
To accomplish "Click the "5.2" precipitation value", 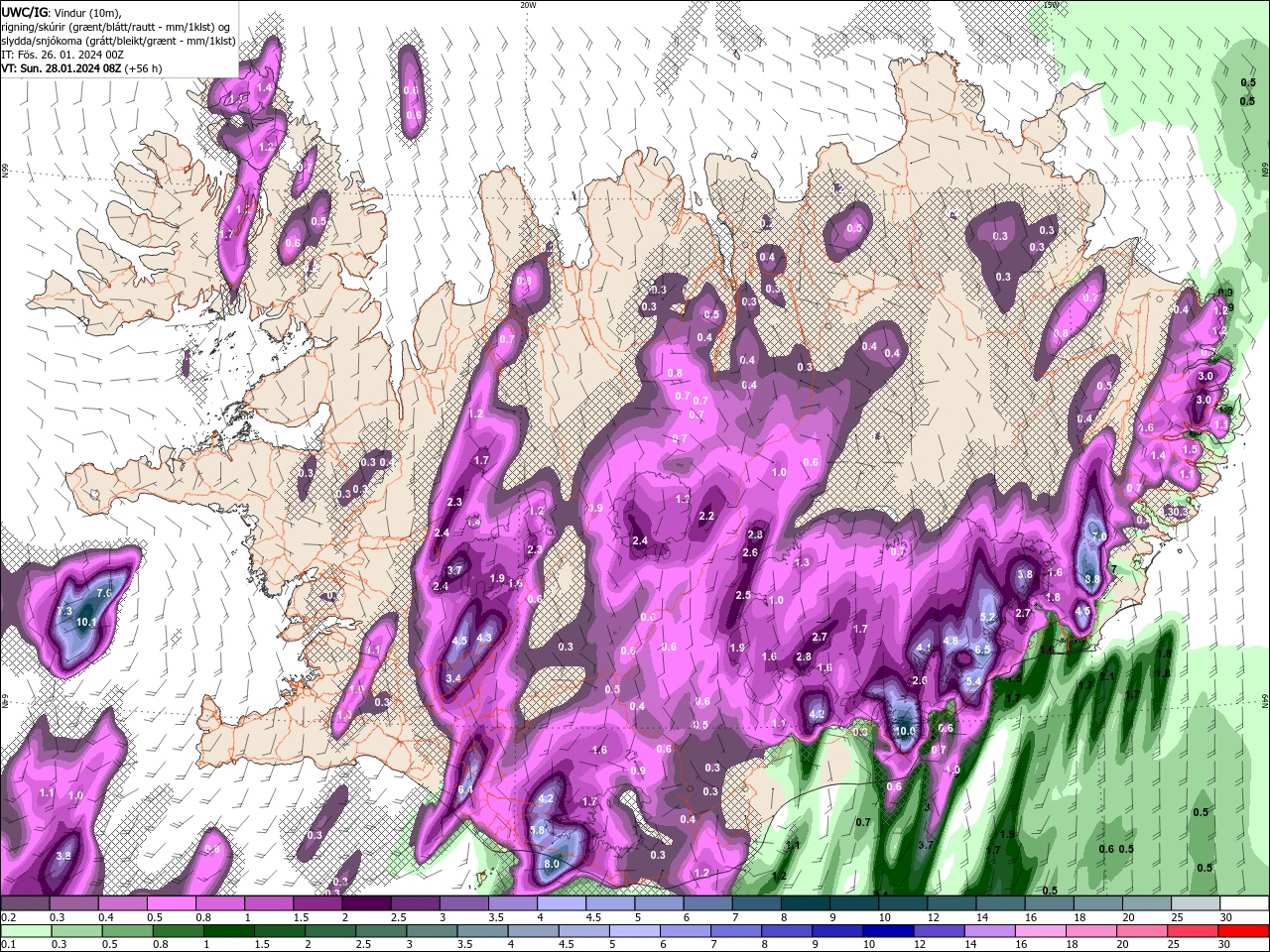I will pos(987,617).
